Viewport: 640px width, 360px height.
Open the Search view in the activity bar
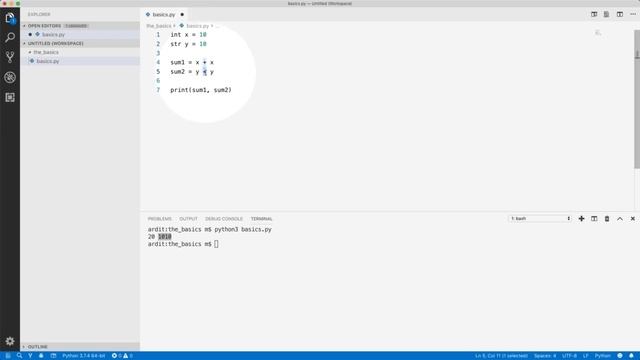pyautogui.click(x=10, y=38)
